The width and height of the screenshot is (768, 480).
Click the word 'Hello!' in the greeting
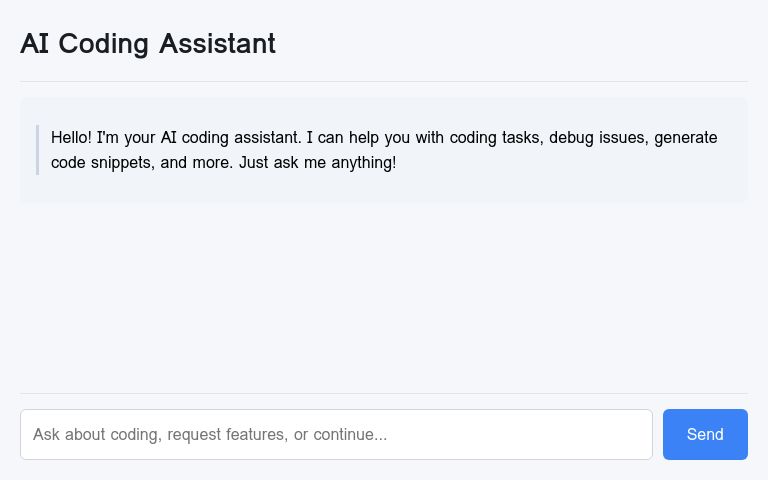tap(71, 138)
